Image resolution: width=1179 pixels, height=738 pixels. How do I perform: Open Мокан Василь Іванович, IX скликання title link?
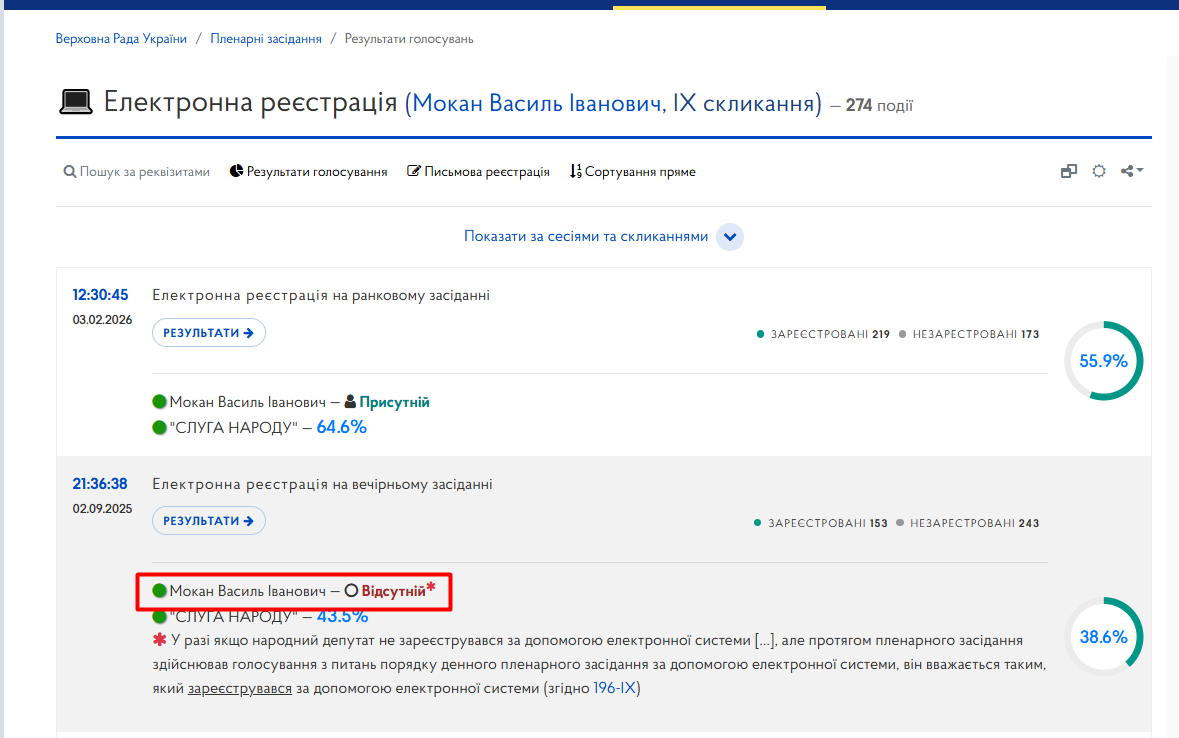[x=614, y=103]
